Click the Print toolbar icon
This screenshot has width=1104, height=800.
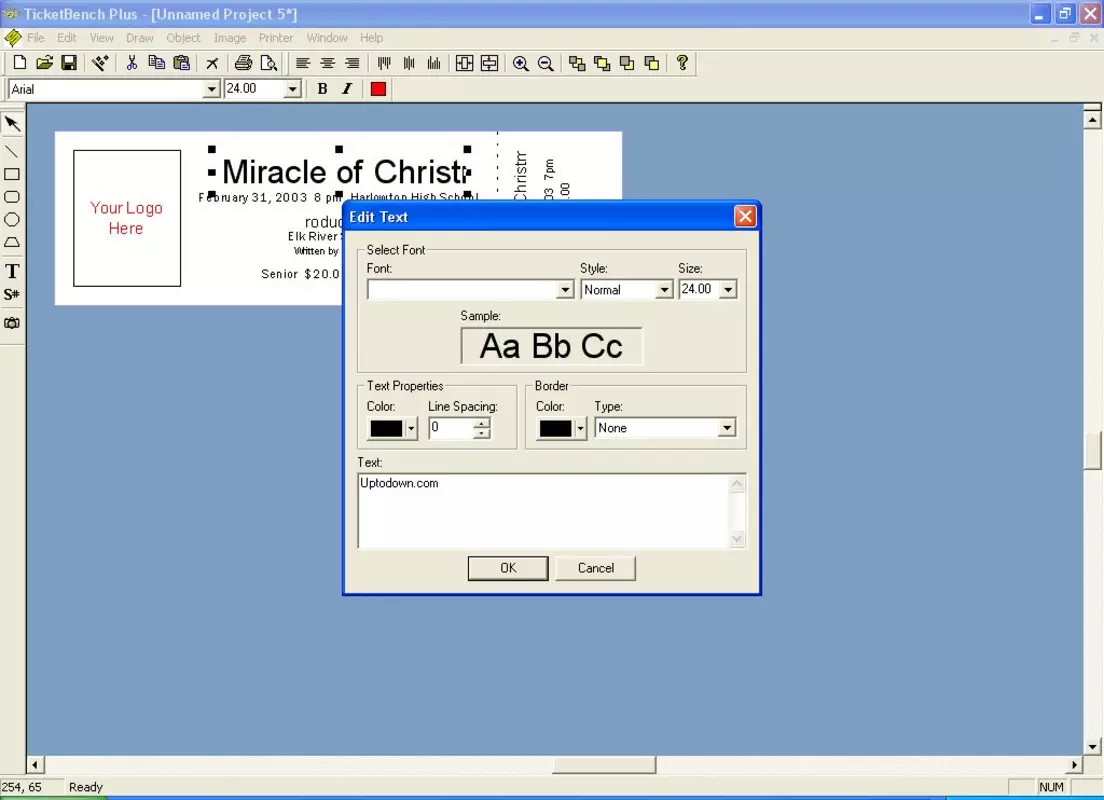pyautogui.click(x=243, y=63)
